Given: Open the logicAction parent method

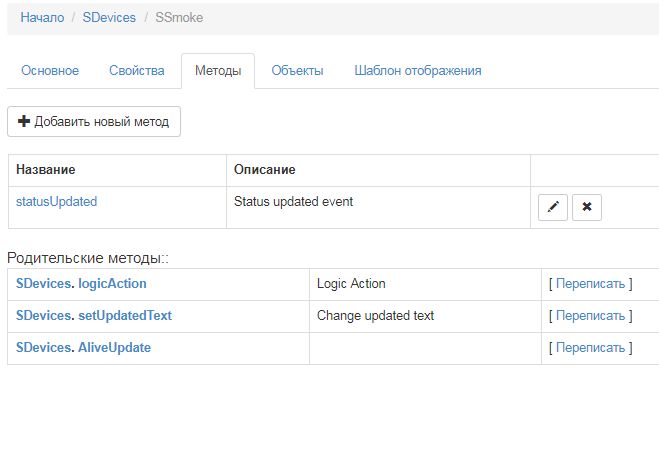Looking at the screenshot, I should pos(112,283).
